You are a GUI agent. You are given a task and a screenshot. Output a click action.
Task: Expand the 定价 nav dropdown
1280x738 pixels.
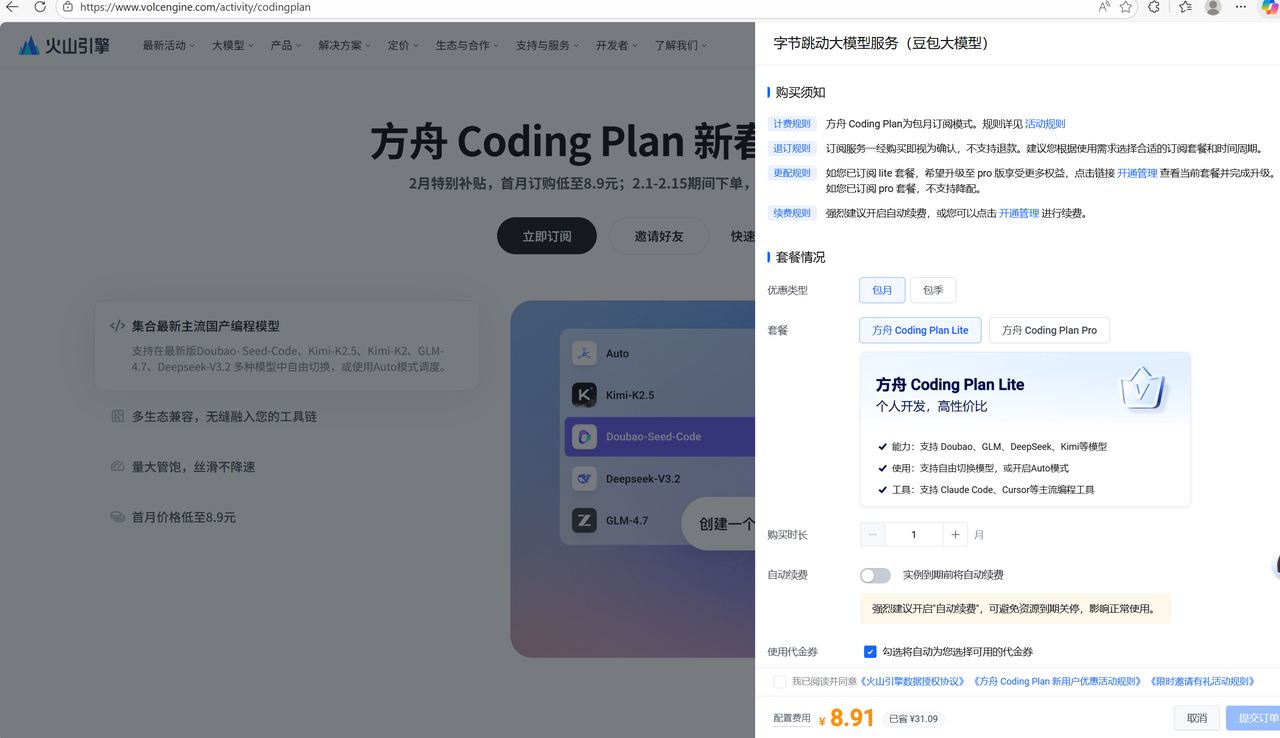pos(403,45)
